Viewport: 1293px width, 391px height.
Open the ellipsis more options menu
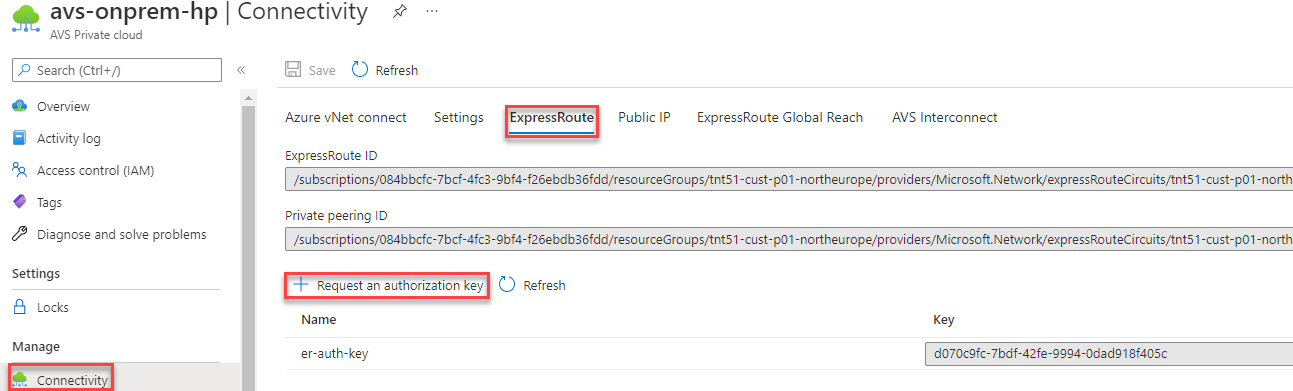pos(432,12)
